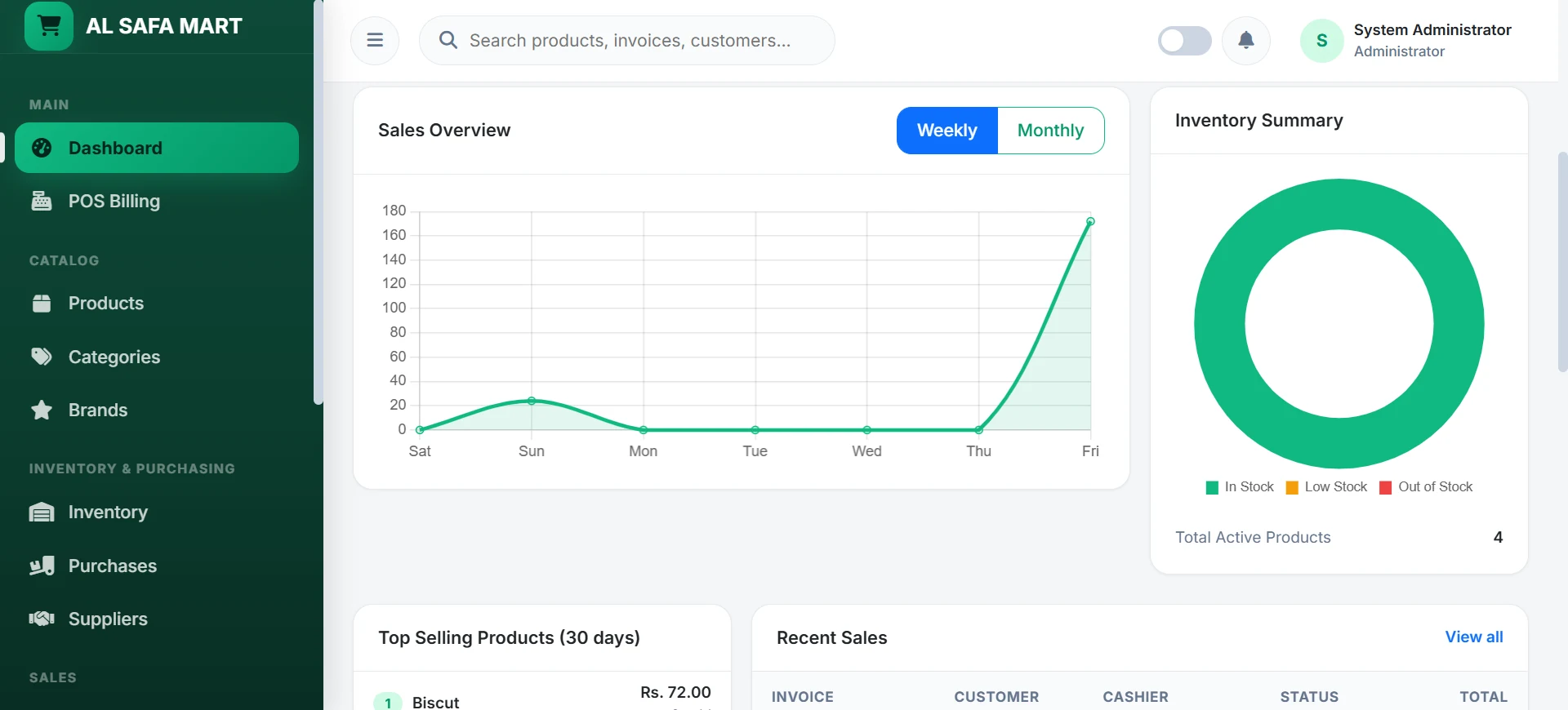
Task: Click View all recent sales link
Action: click(1474, 637)
